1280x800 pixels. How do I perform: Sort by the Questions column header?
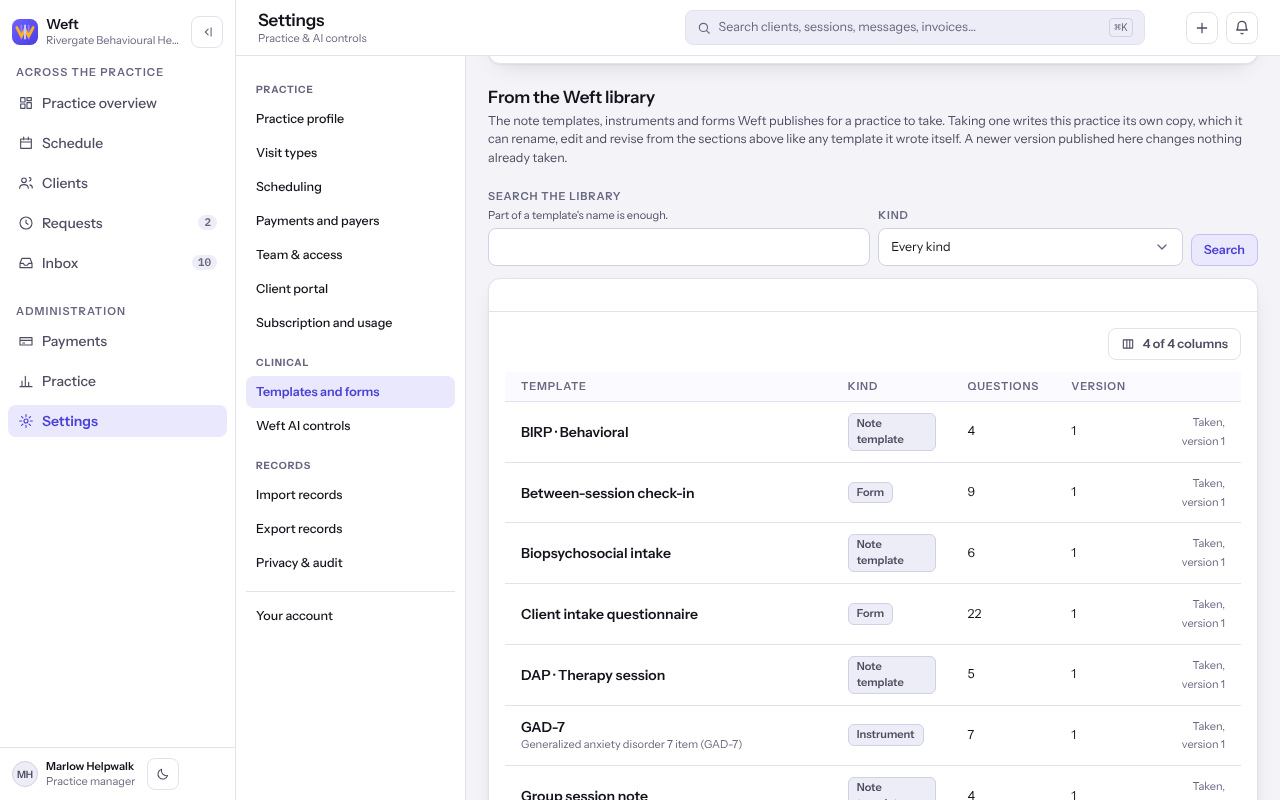click(x=1002, y=386)
